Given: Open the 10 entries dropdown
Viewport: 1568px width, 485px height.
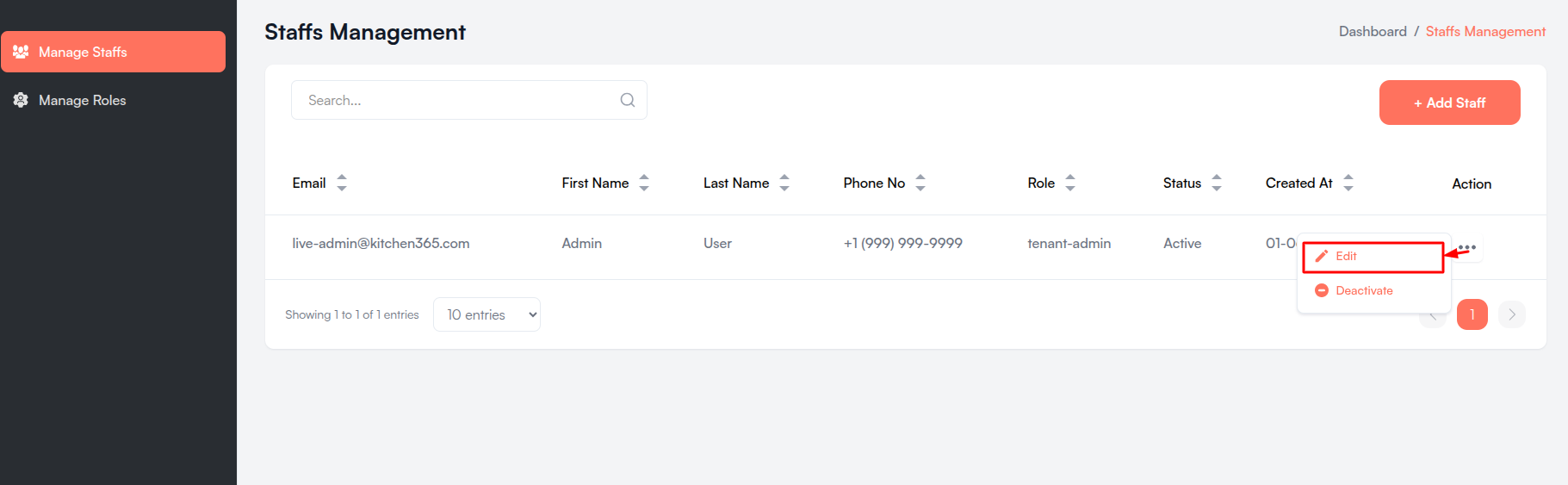Looking at the screenshot, I should [487, 314].
